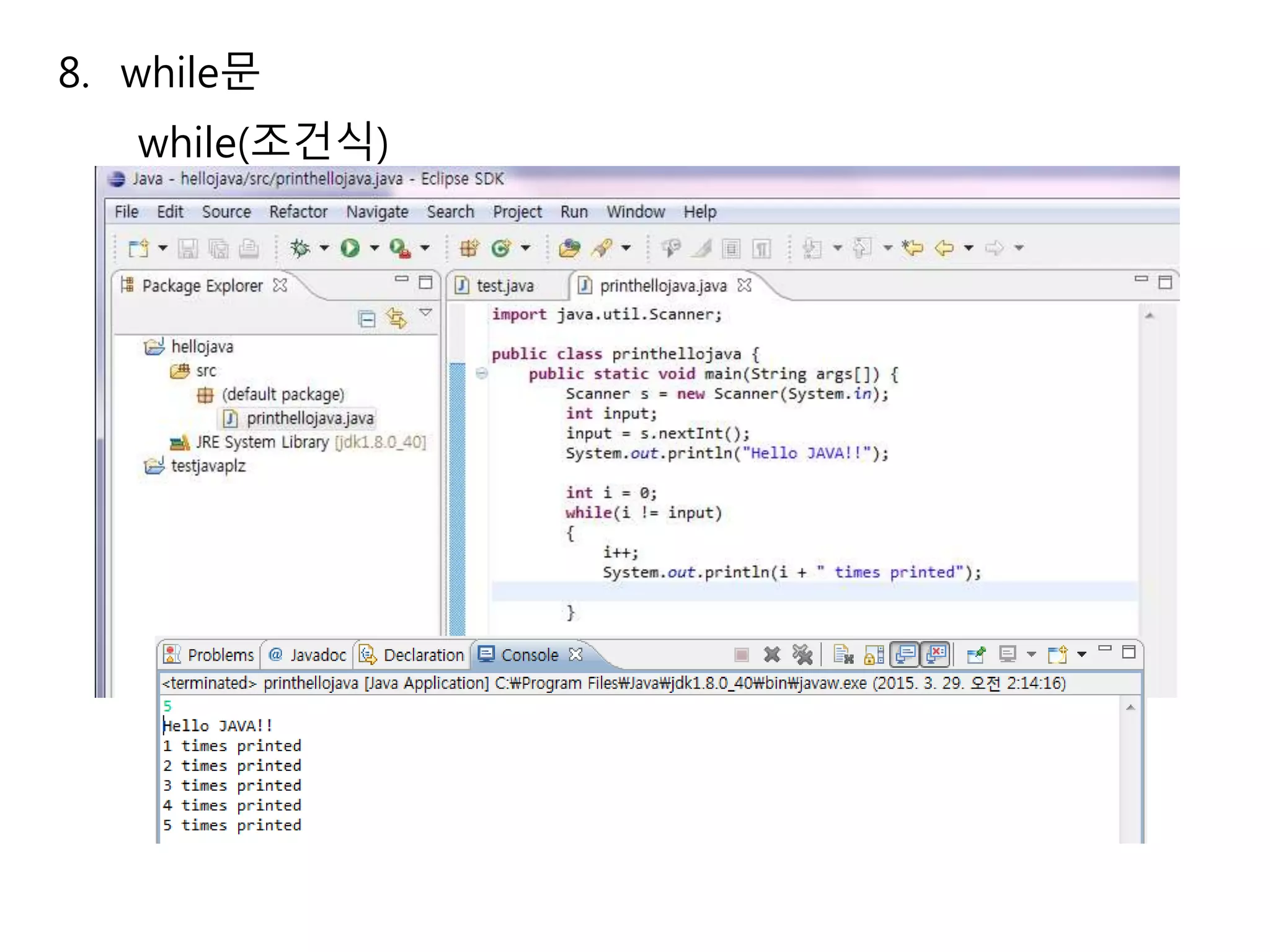1270x952 pixels.
Task: Click the Forward navigation arrow icon
Action: tap(994, 249)
